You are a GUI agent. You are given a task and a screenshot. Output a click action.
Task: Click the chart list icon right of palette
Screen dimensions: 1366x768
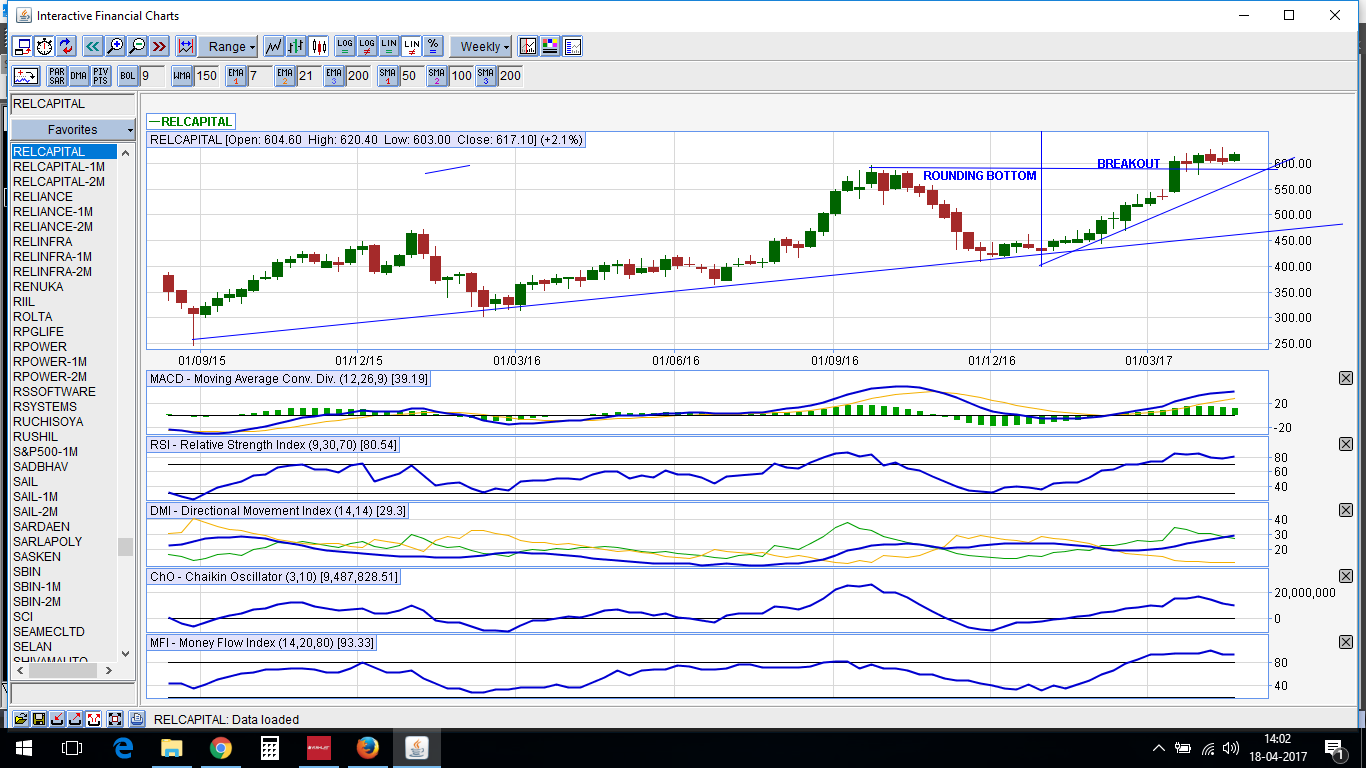(x=572, y=46)
